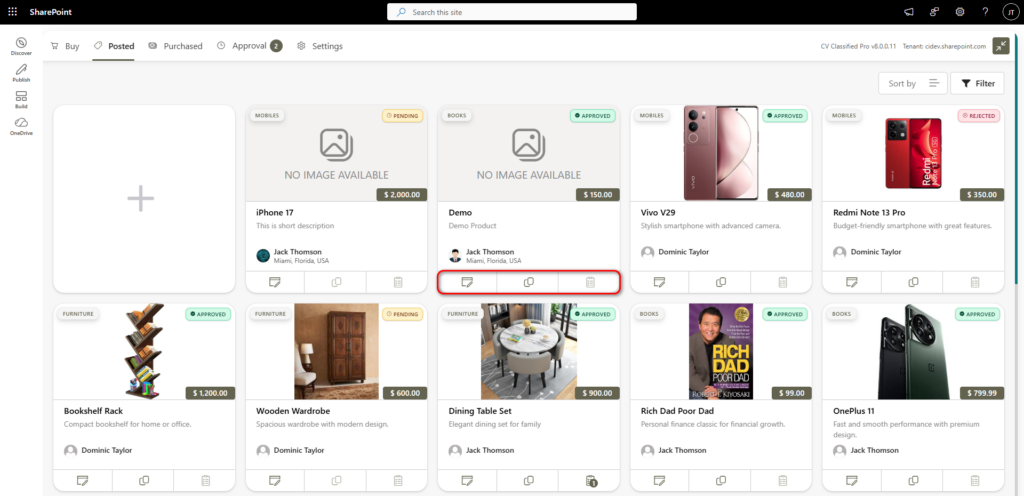The width and height of the screenshot is (1024, 496).
Task: Open the SharePoint app launcher grid
Action: (x=12, y=12)
